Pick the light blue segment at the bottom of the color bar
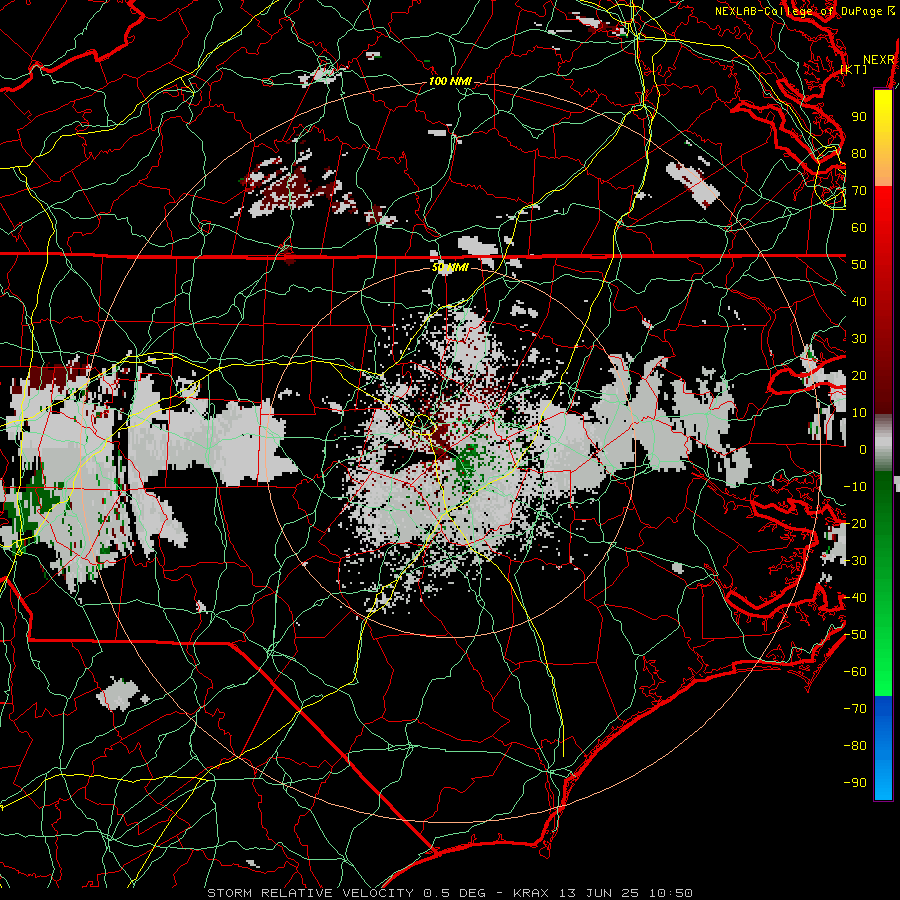 [x=883, y=775]
